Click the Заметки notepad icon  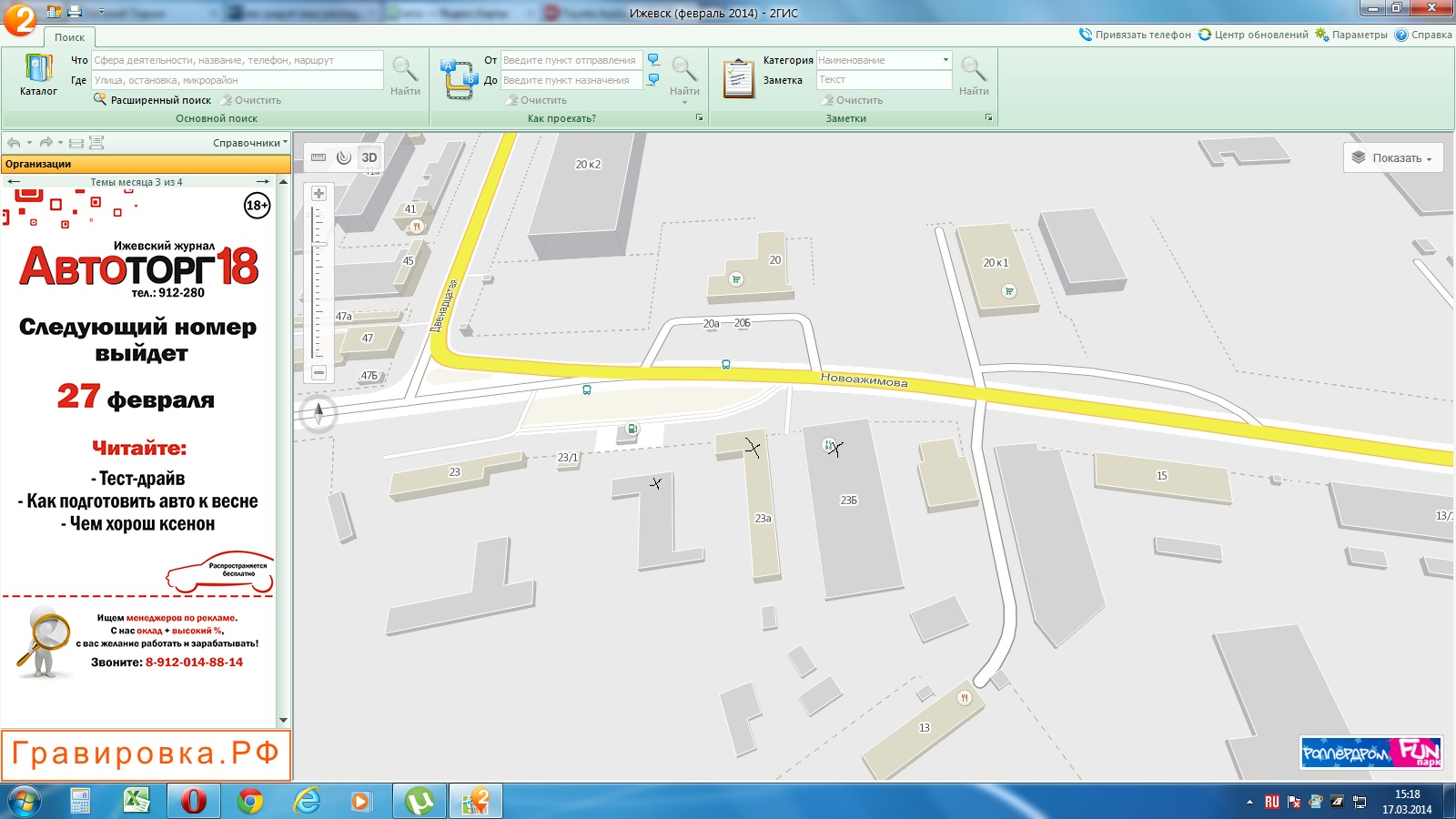[738, 78]
